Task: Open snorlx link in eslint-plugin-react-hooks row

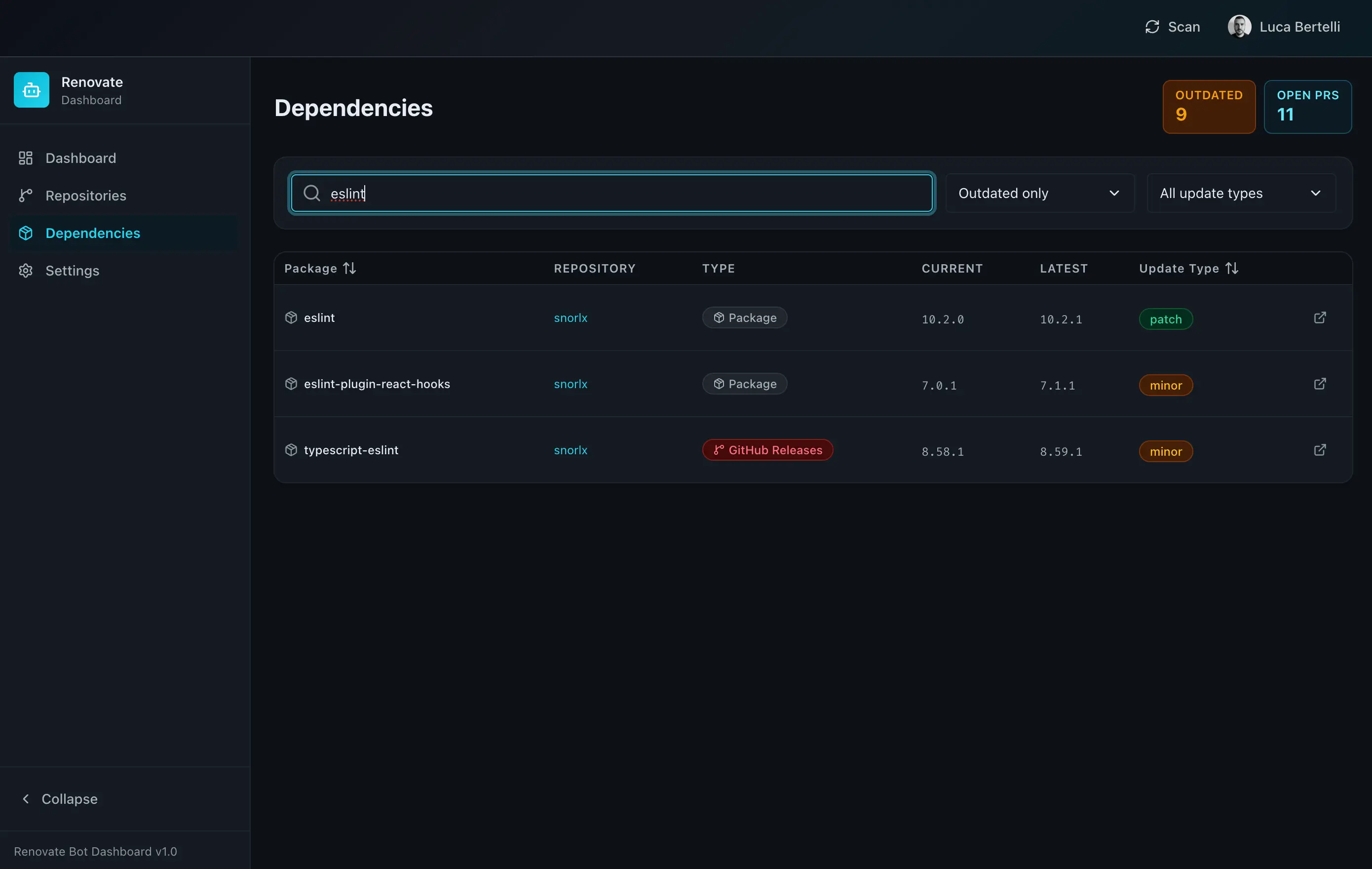Action: click(571, 384)
